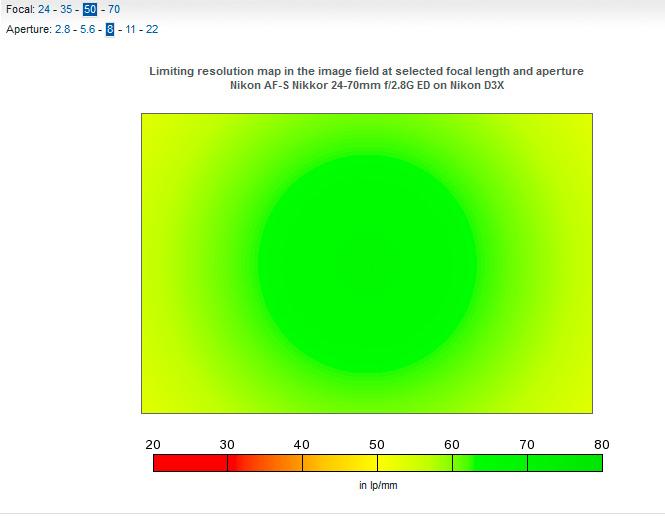Screen dimensions: 665x516
Task: Click the highlighted aperture 8
Action: tap(110, 29)
